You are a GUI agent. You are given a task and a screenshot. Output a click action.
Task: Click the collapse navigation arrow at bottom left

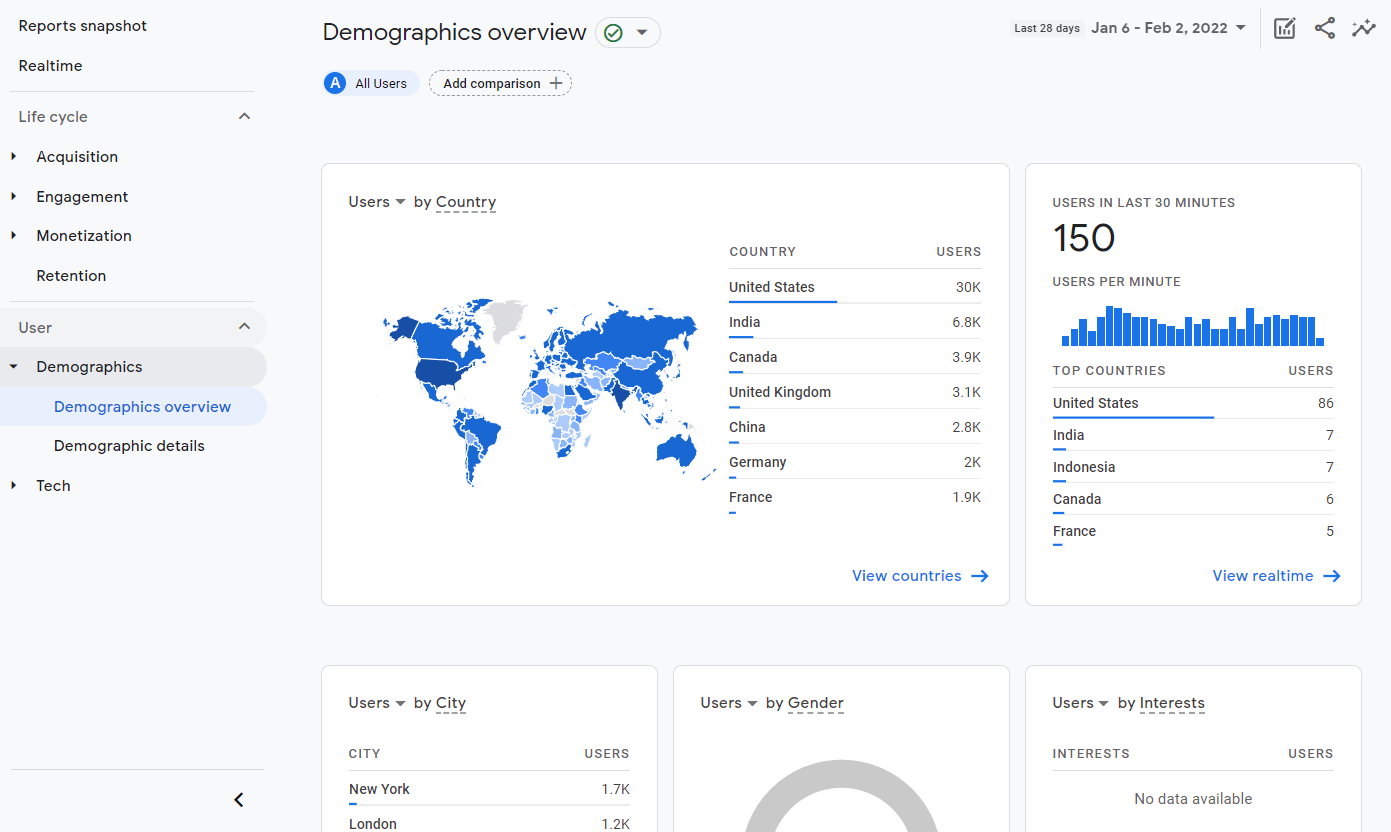point(238,800)
